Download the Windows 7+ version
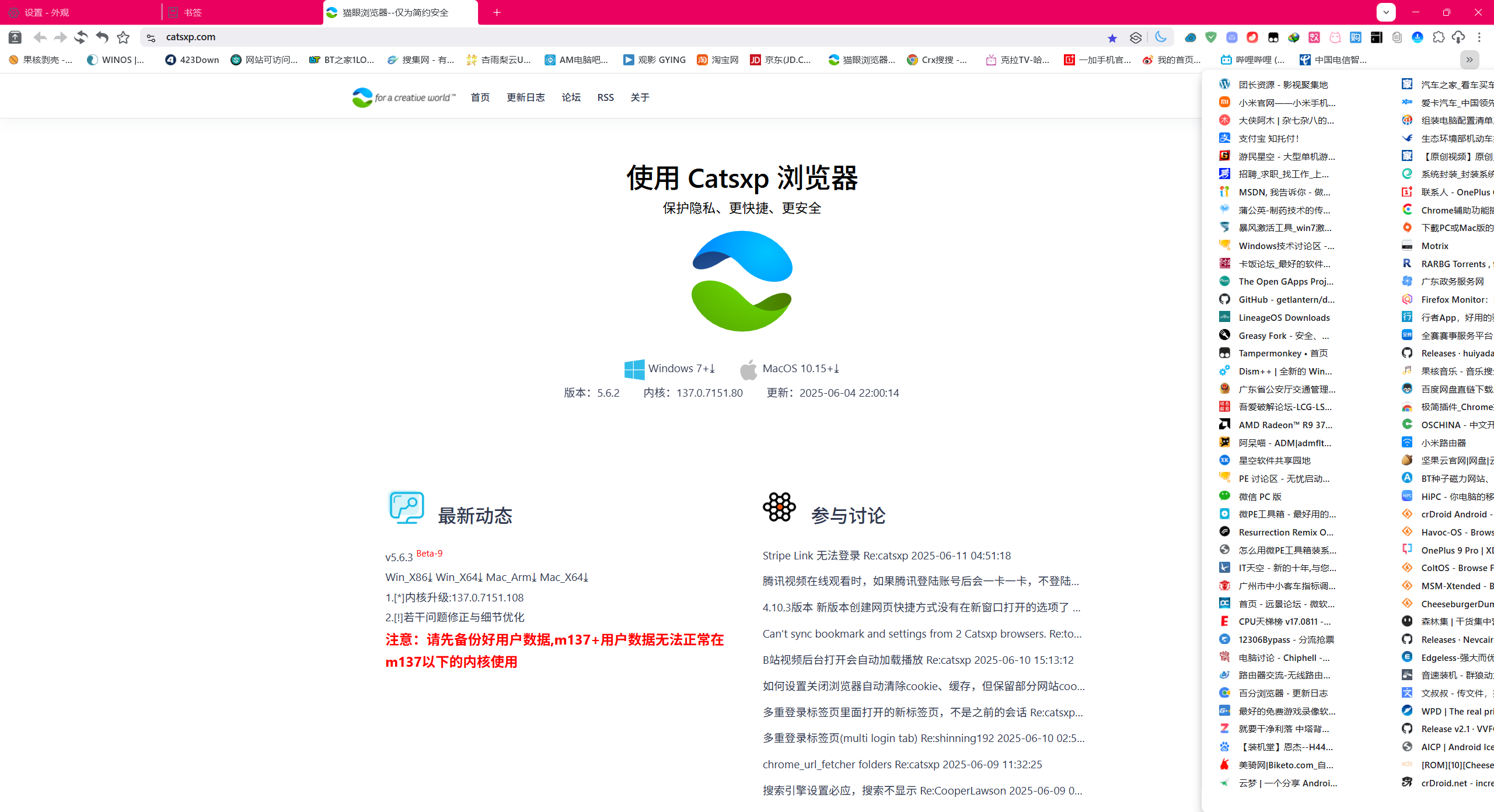Viewport: 1494px width, 812px height. tap(669, 369)
